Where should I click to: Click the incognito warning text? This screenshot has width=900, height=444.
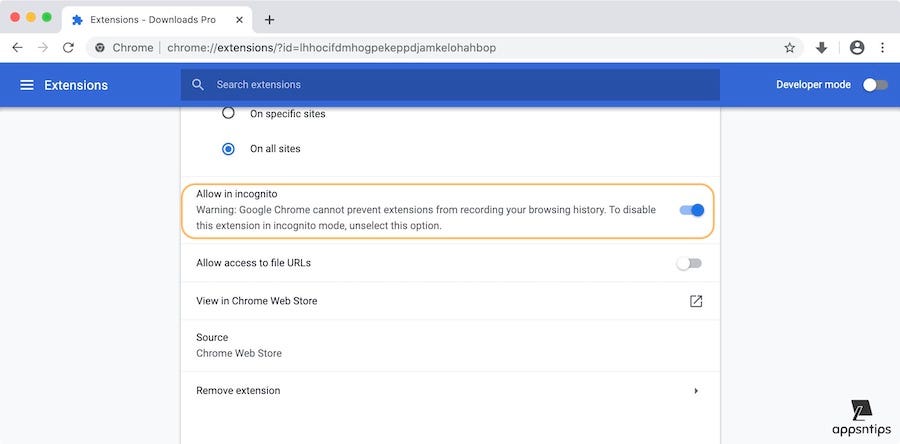(426, 218)
